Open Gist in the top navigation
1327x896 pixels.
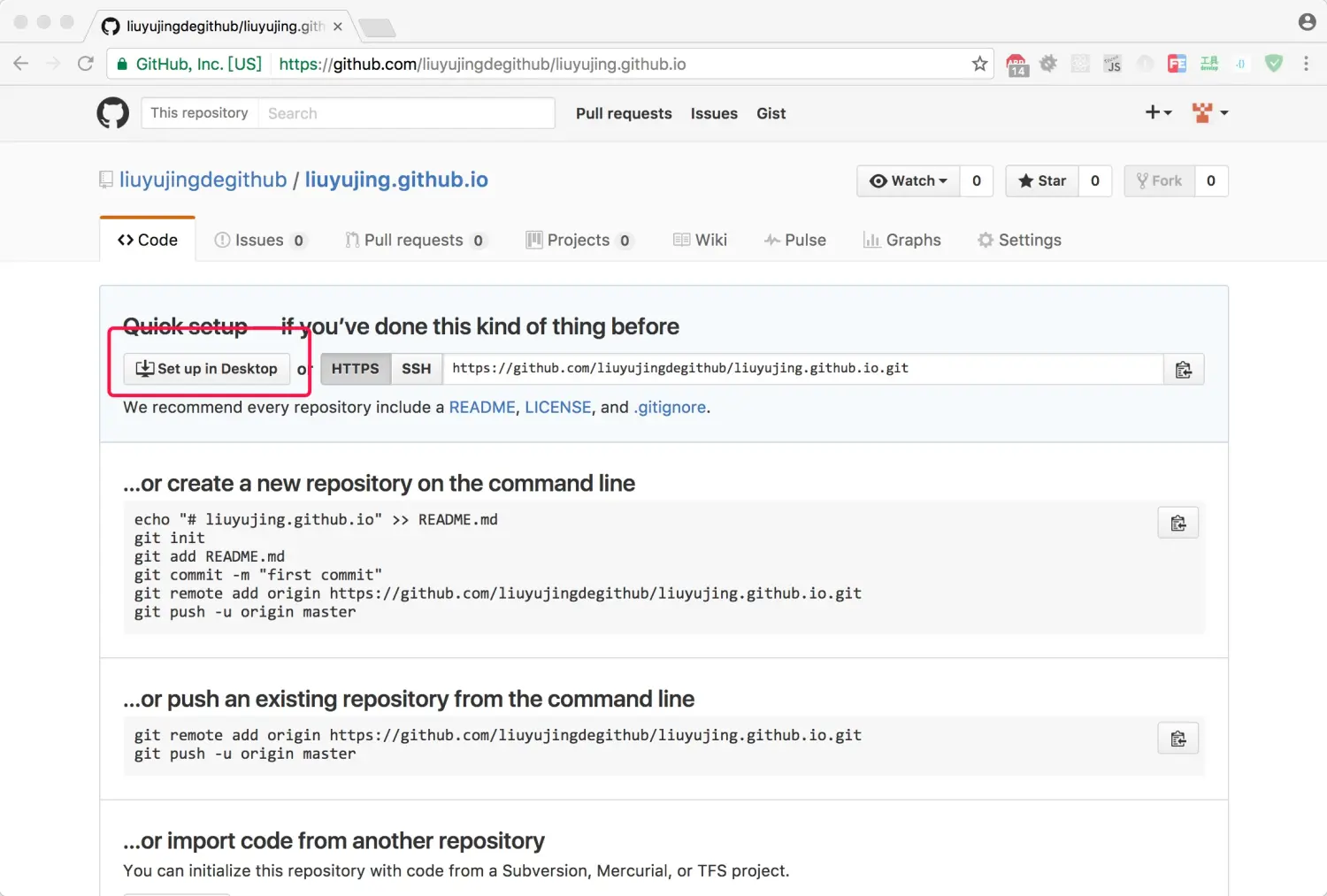click(x=771, y=113)
